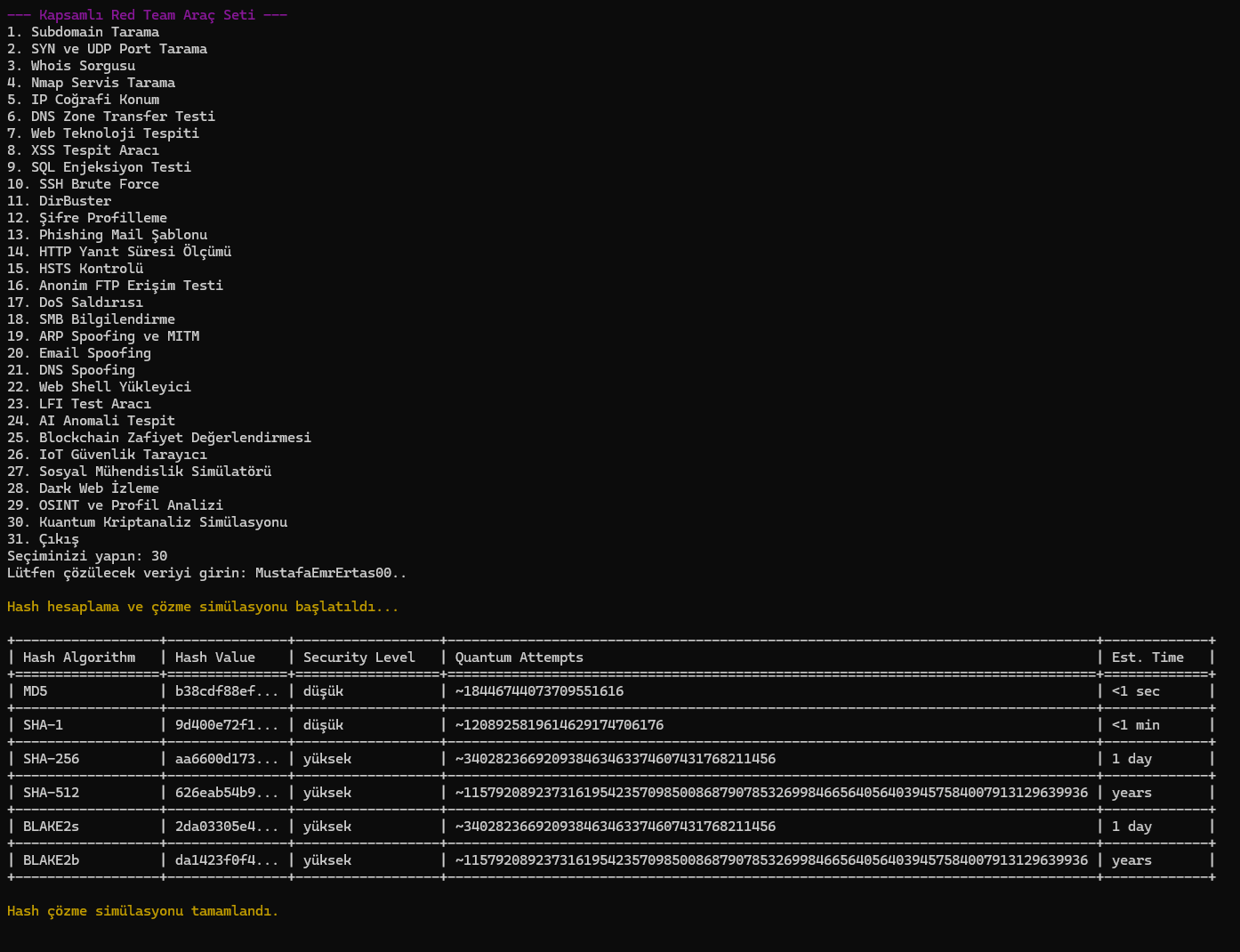
Task: Select the 'BLAKE2s' algorithm cell
Action: coord(51,827)
